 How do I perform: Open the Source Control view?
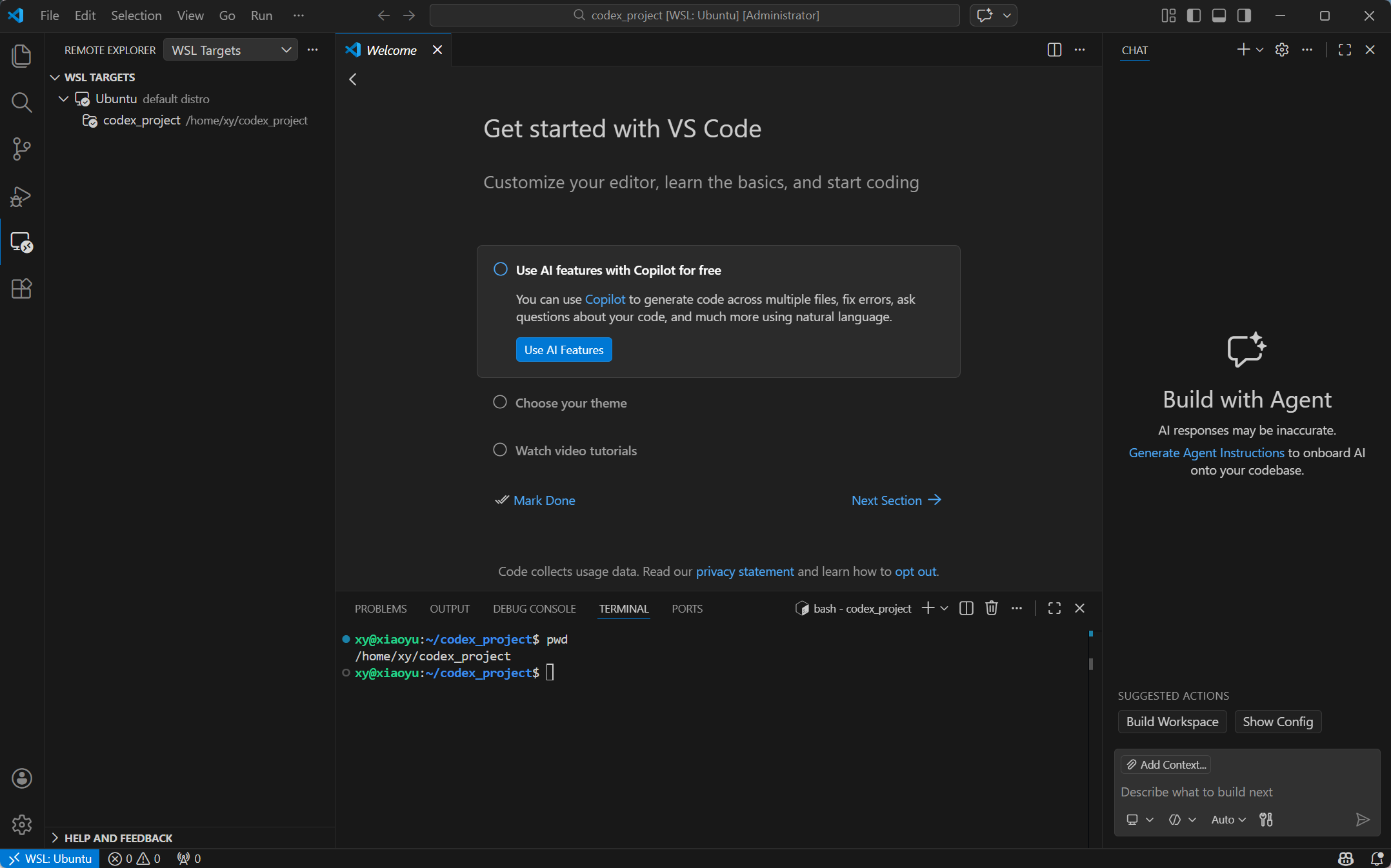pyautogui.click(x=21, y=149)
